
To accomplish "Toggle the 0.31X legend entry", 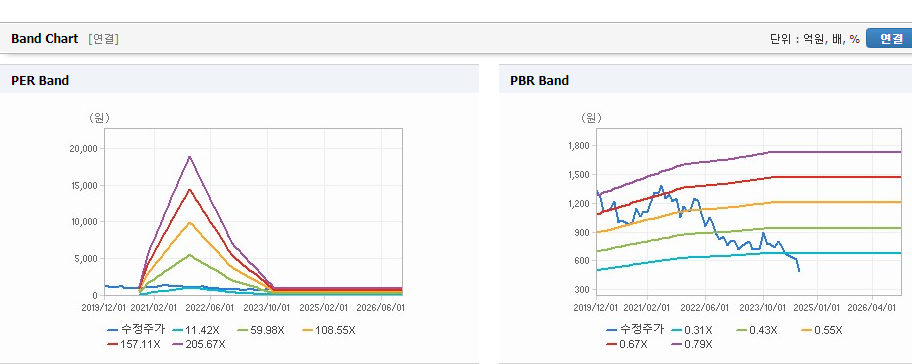I will click(x=691, y=330).
